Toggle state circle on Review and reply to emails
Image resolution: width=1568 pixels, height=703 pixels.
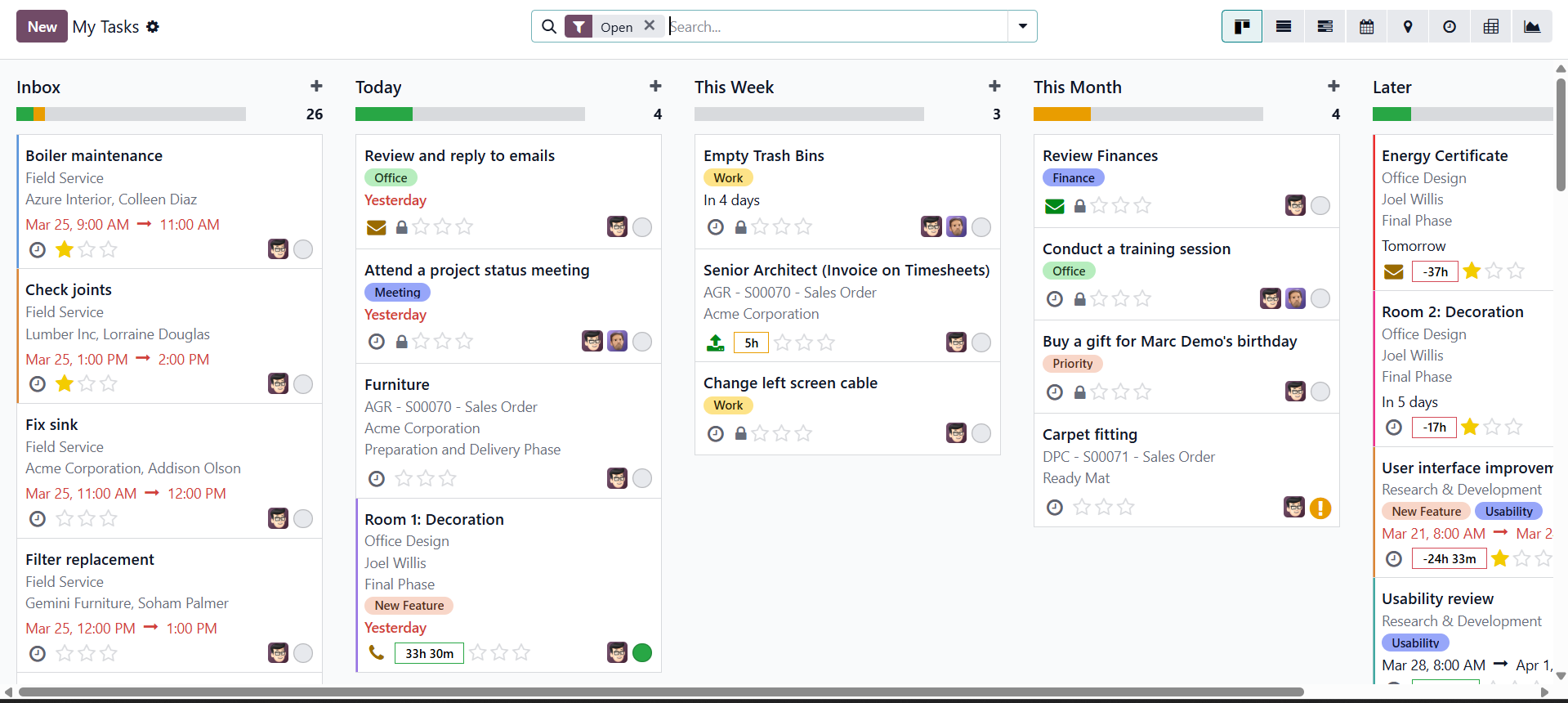click(642, 227)
